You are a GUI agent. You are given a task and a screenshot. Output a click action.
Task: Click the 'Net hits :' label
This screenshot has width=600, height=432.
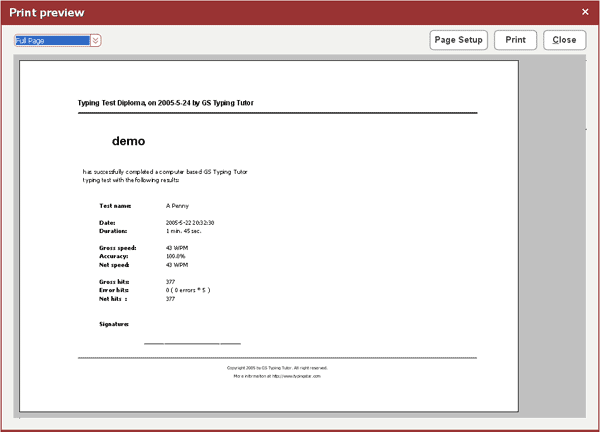coord(113,299)
